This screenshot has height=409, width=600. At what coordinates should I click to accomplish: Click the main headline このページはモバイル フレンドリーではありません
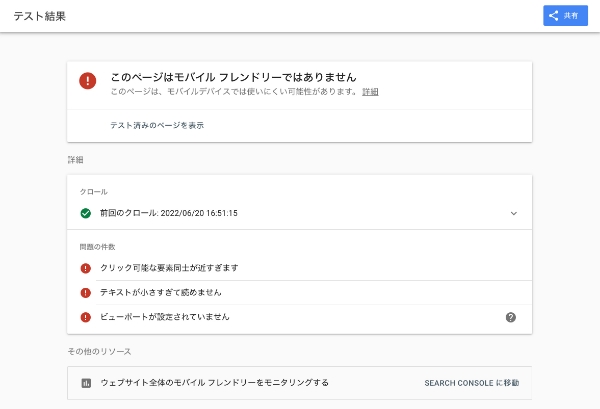coord(233,77)
